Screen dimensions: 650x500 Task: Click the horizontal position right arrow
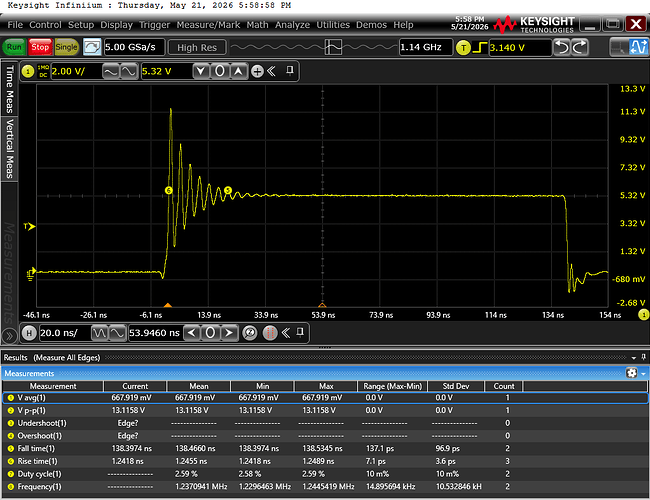229,333
